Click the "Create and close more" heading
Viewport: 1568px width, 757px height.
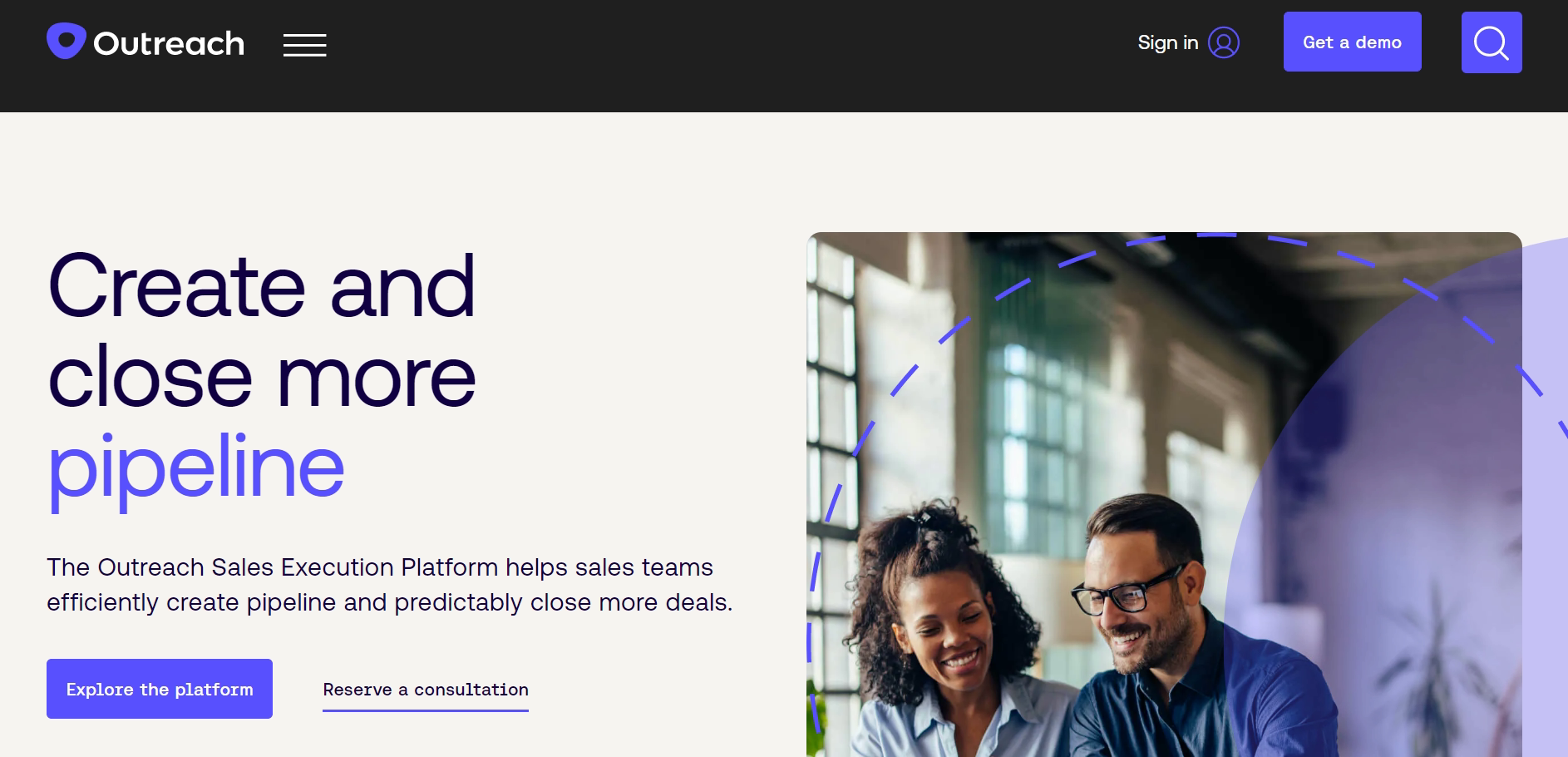(x=262, y=331)
